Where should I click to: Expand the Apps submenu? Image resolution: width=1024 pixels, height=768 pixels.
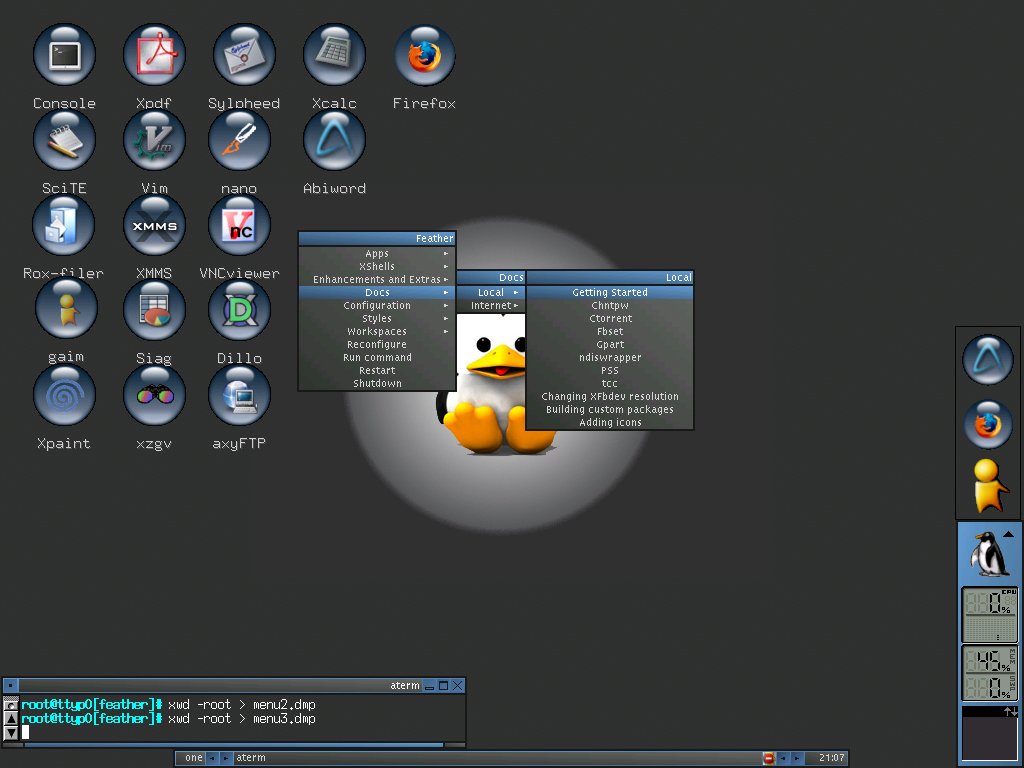click(x=377, y=253)
